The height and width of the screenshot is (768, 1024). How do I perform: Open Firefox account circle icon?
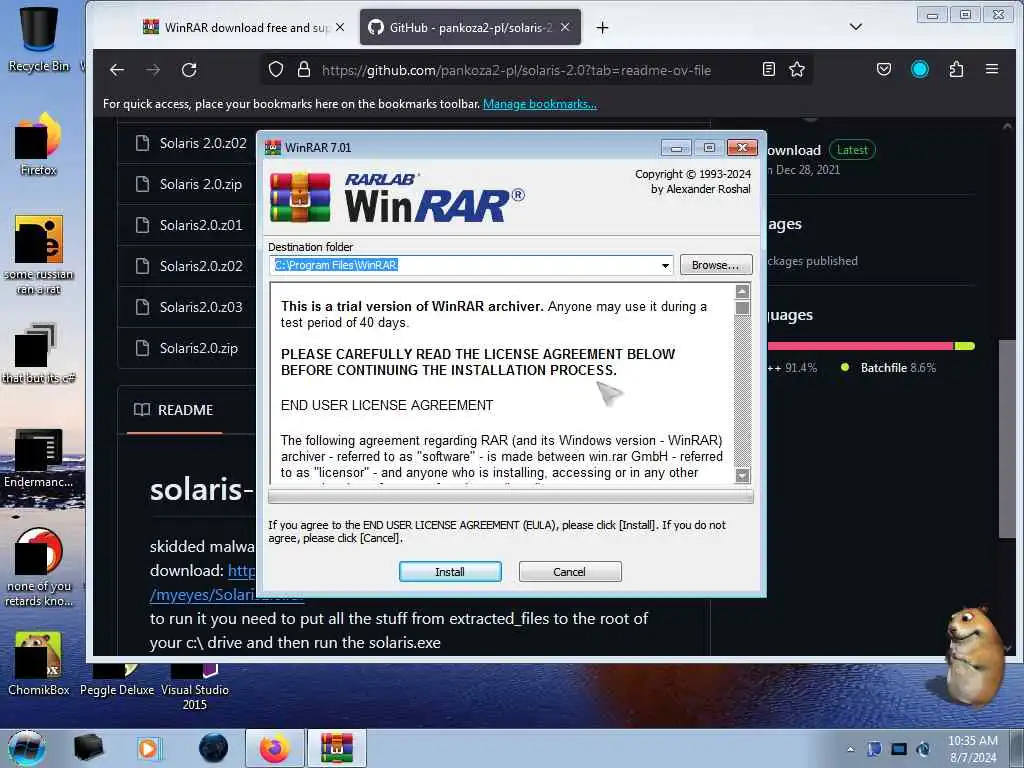(920, 69)
